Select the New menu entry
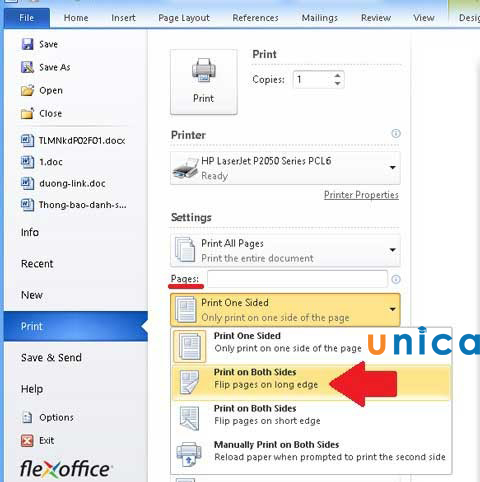Image resolution: width=480 pixels, height=482 pixels. (x=32, y=295)
